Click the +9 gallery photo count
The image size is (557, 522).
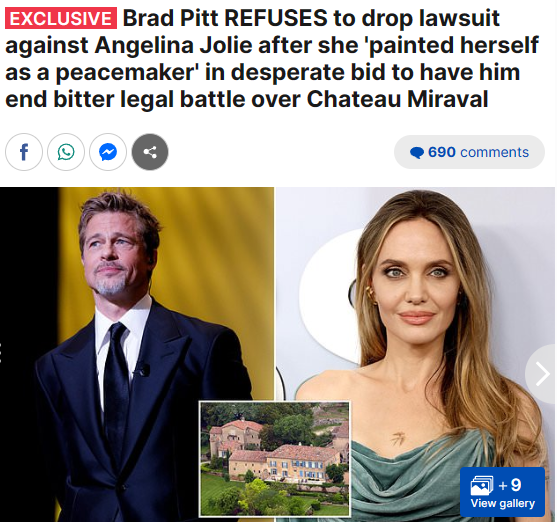click(x=510, y=485)
